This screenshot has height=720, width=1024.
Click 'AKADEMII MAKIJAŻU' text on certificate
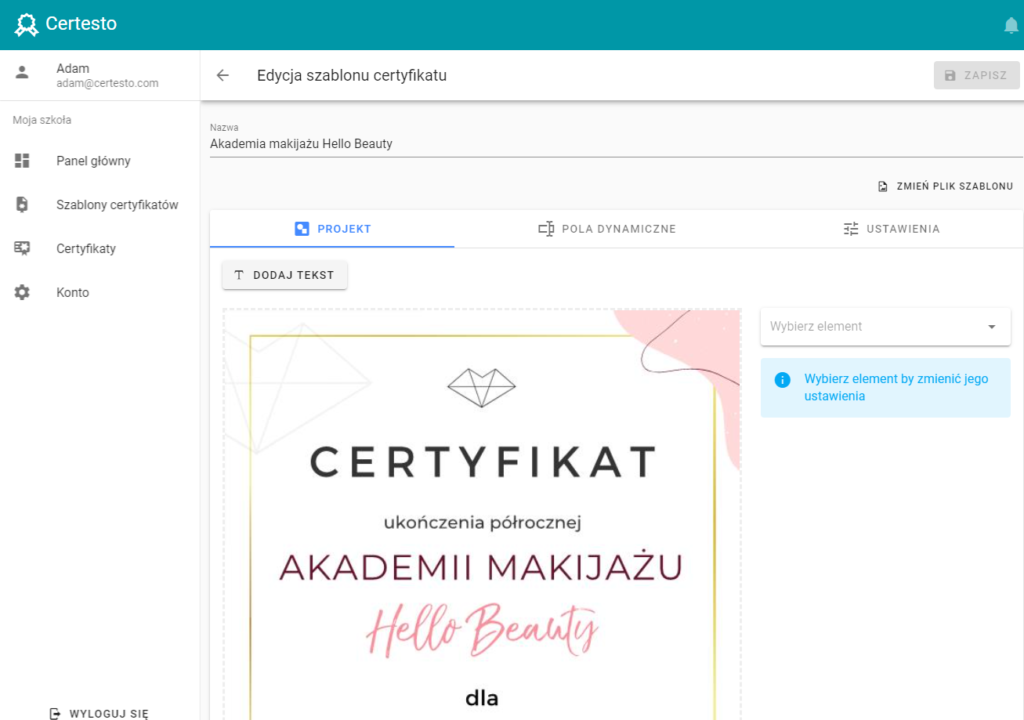(481, 567)
